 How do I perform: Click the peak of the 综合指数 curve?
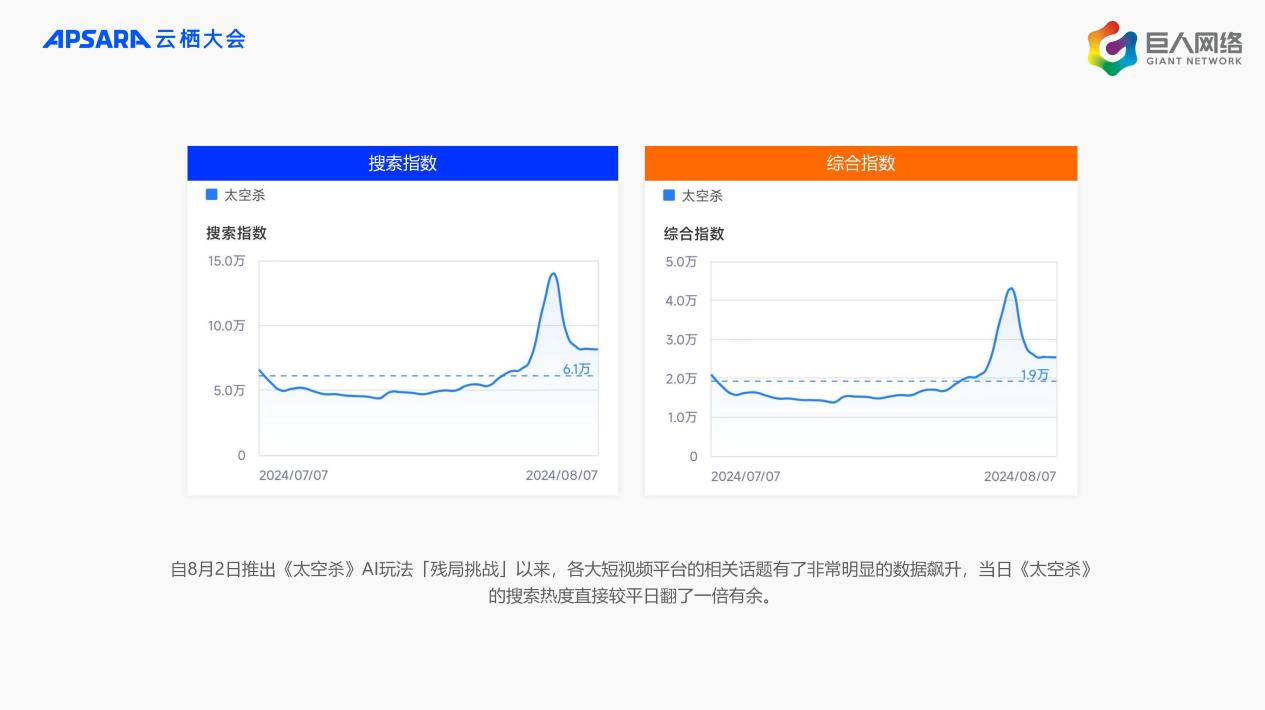1011,289
